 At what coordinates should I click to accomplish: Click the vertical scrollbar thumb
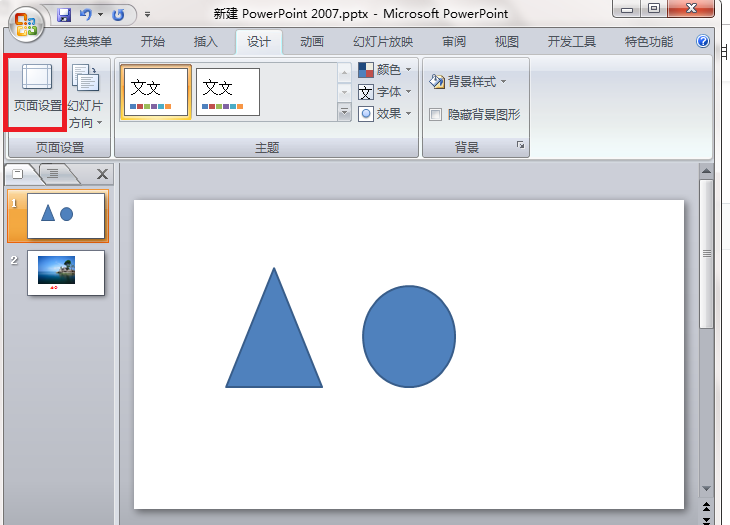706,254
